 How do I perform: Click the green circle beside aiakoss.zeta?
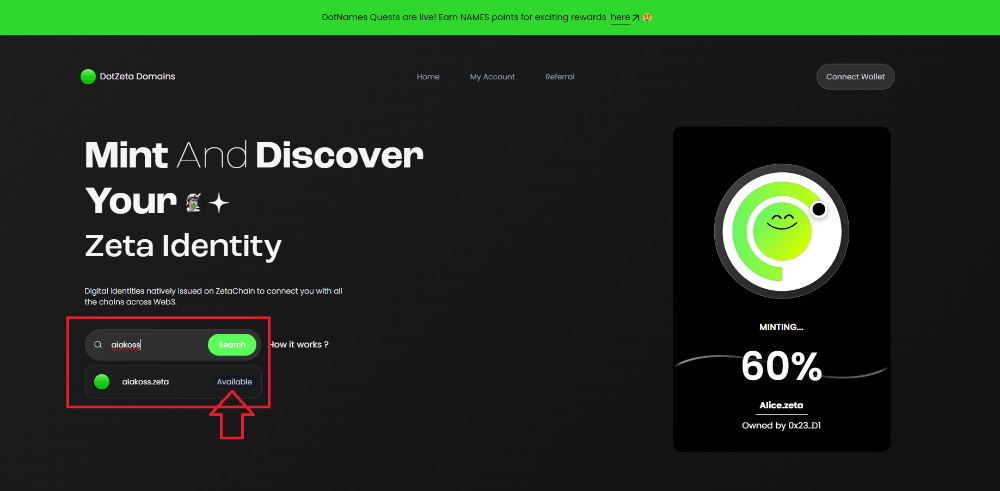pos(101,382)
